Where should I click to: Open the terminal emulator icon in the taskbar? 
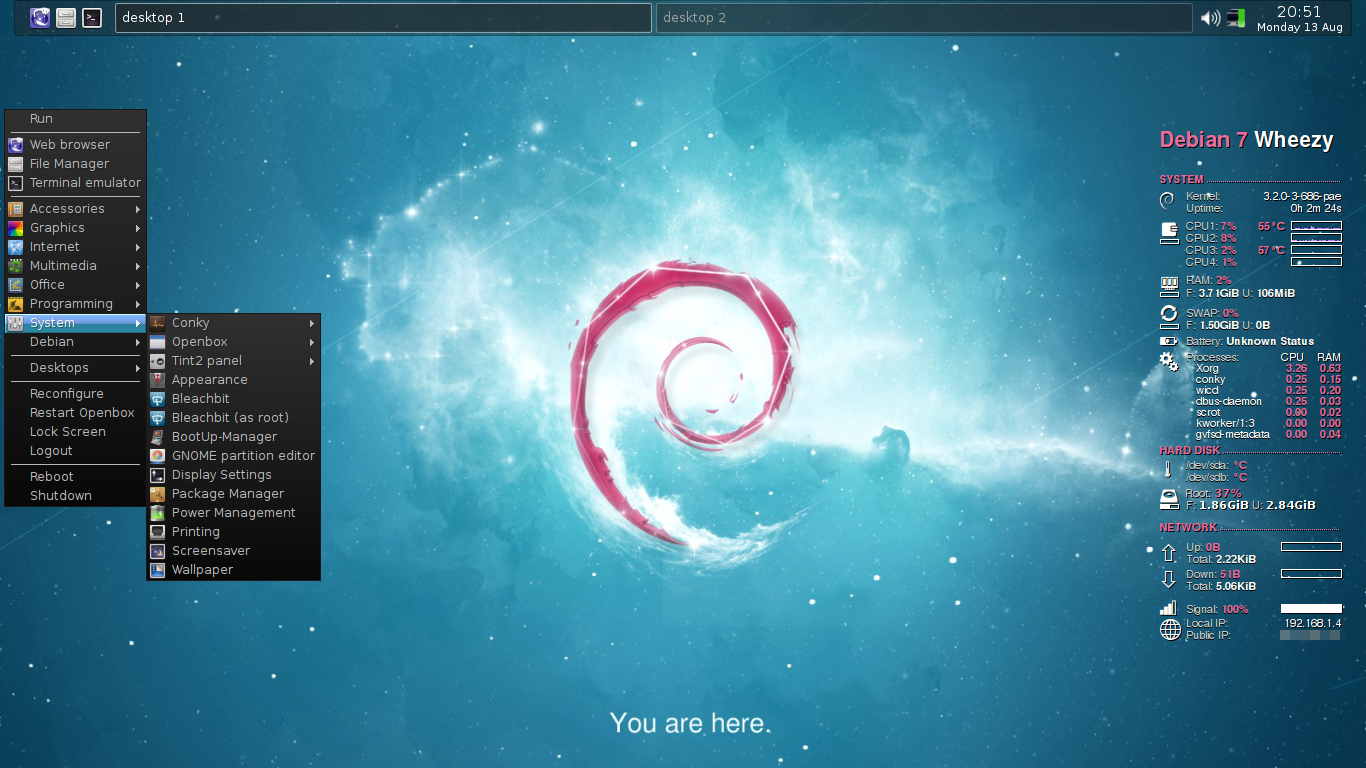pos(91,17)
